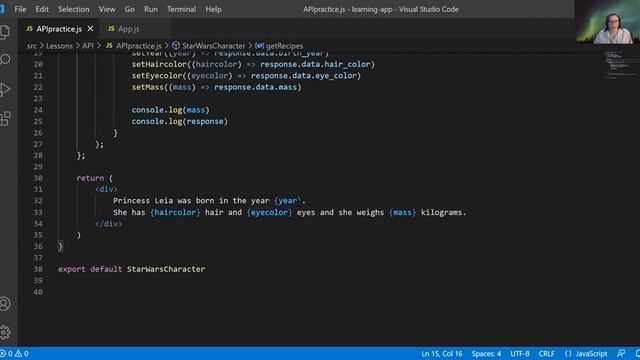
Task: Change end of line sequence CRLF
Action: pos(546,353)
